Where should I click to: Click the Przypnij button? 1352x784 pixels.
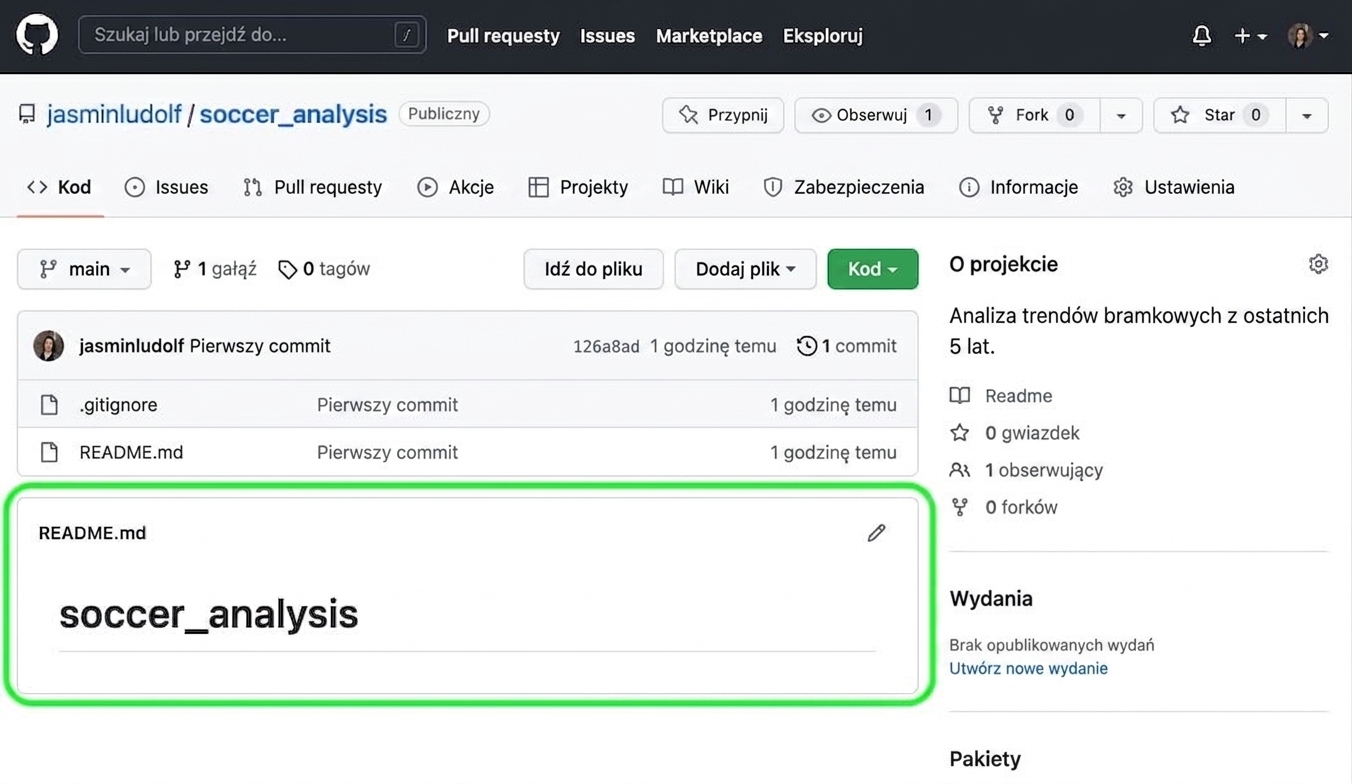click(x=723, y=115)
